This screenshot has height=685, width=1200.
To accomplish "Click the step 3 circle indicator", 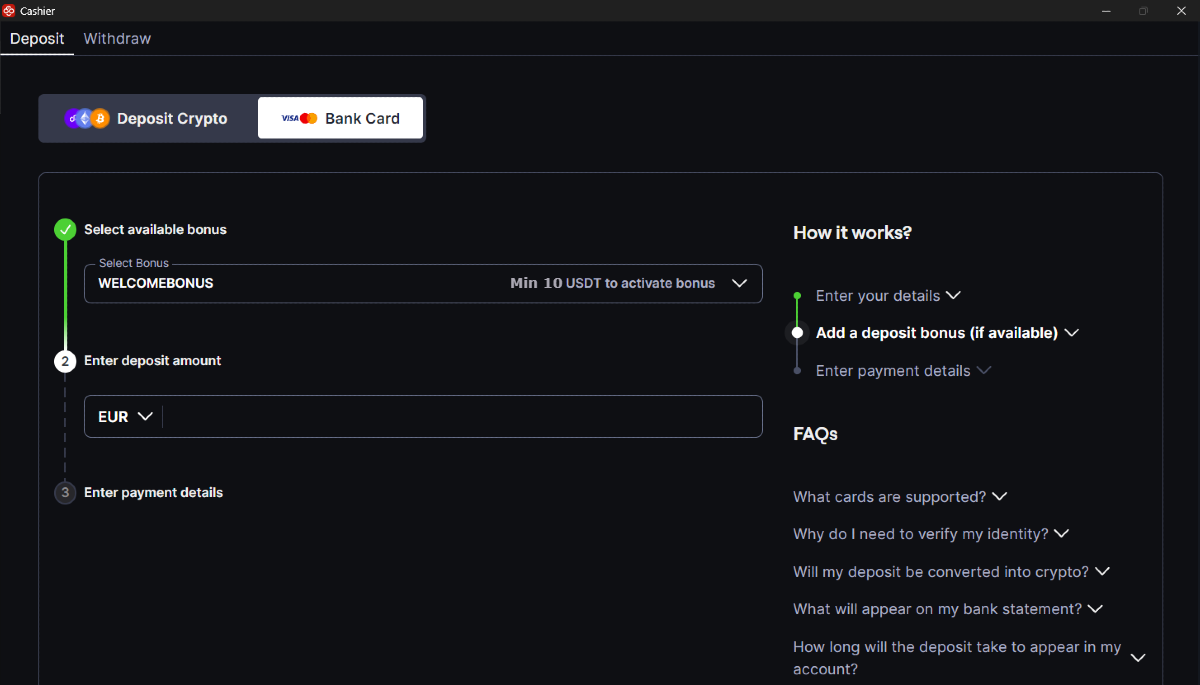I will [x=65, y=493].
